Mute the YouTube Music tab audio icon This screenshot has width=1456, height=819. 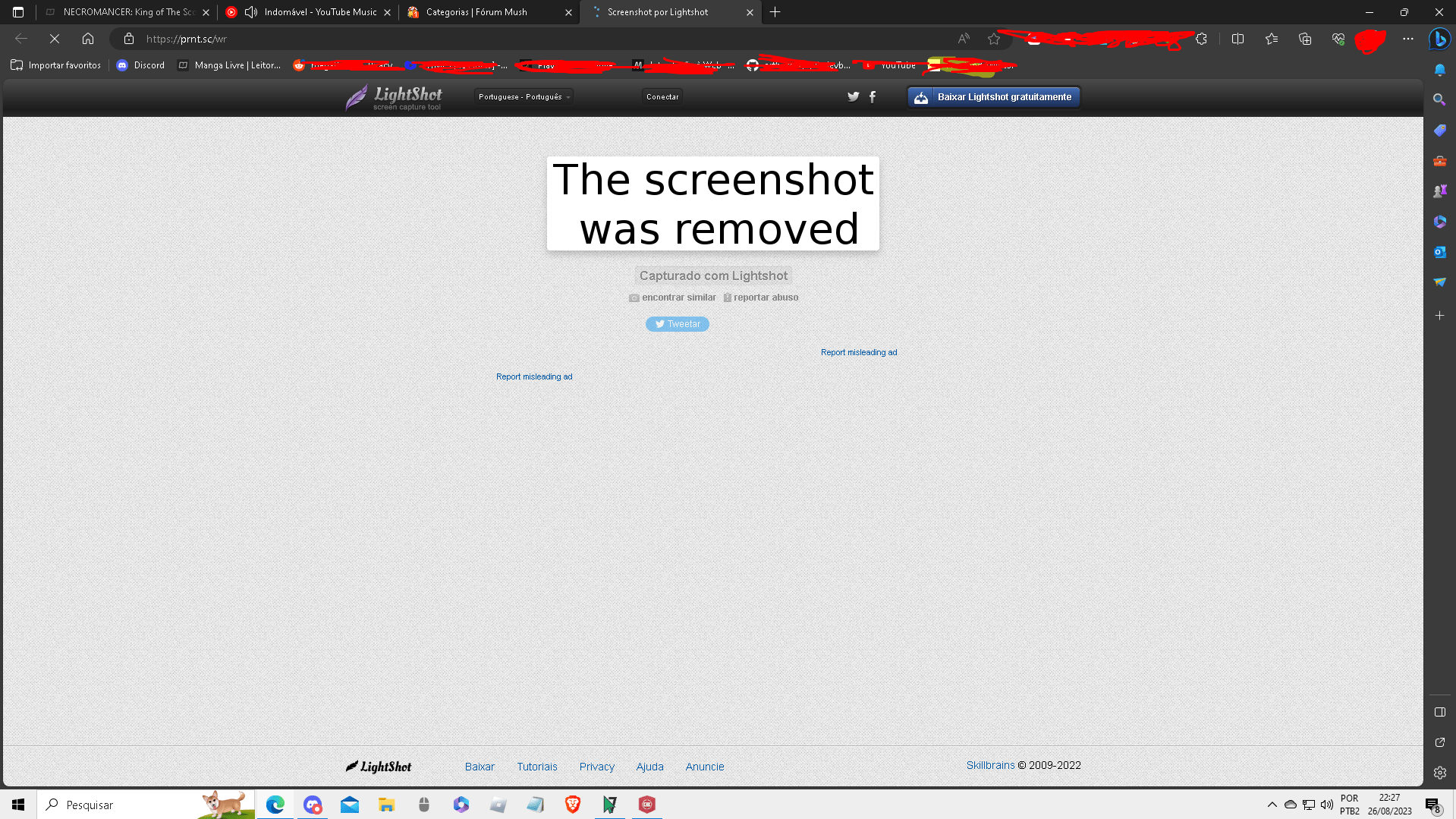250,12
